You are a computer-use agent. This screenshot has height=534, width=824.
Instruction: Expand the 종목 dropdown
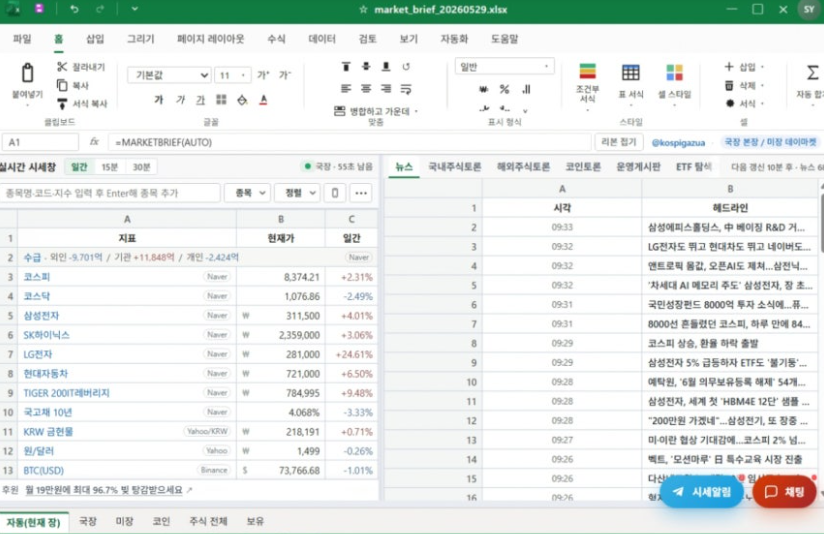248,193
